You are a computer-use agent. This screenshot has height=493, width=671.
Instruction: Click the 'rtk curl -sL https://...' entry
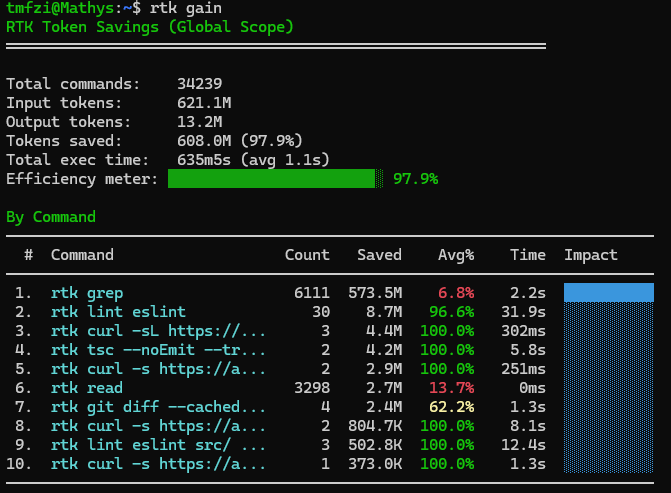[x=158, y=331]
